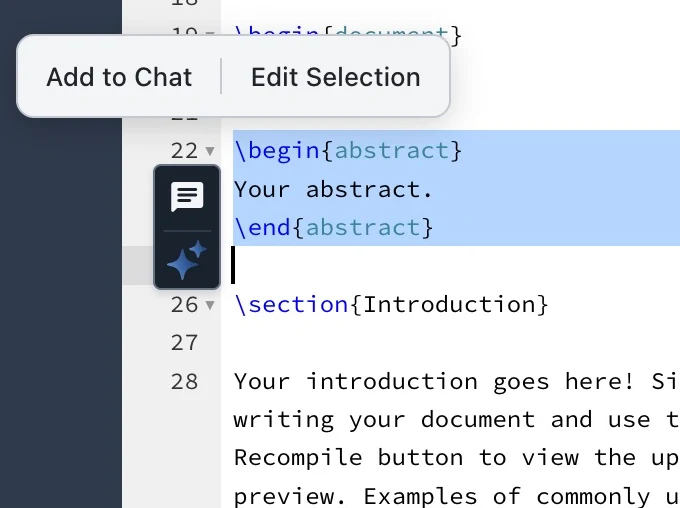Collapse the fold arrow on line 22

tap(210, 151)
